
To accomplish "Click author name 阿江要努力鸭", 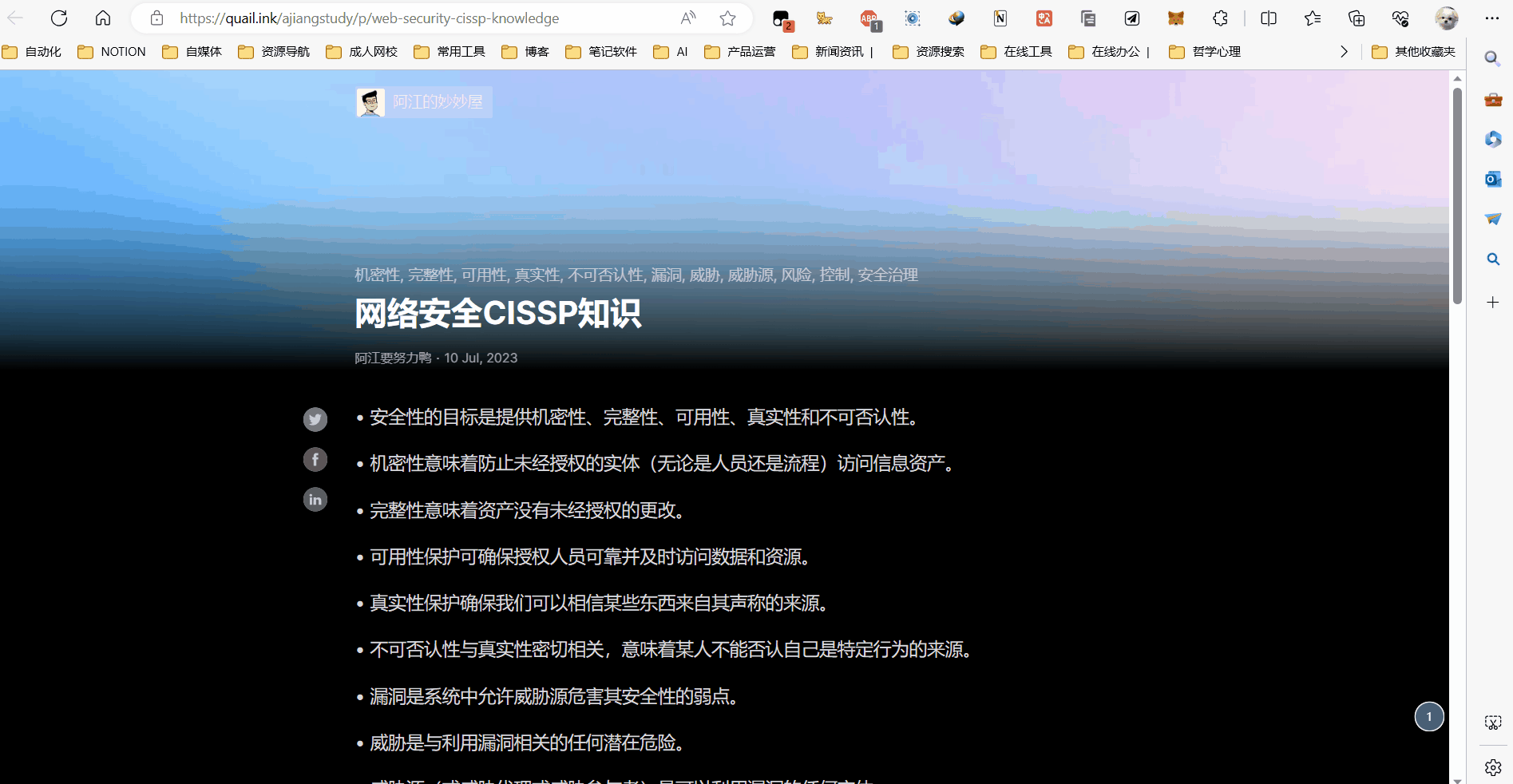I will pos(393,358).
